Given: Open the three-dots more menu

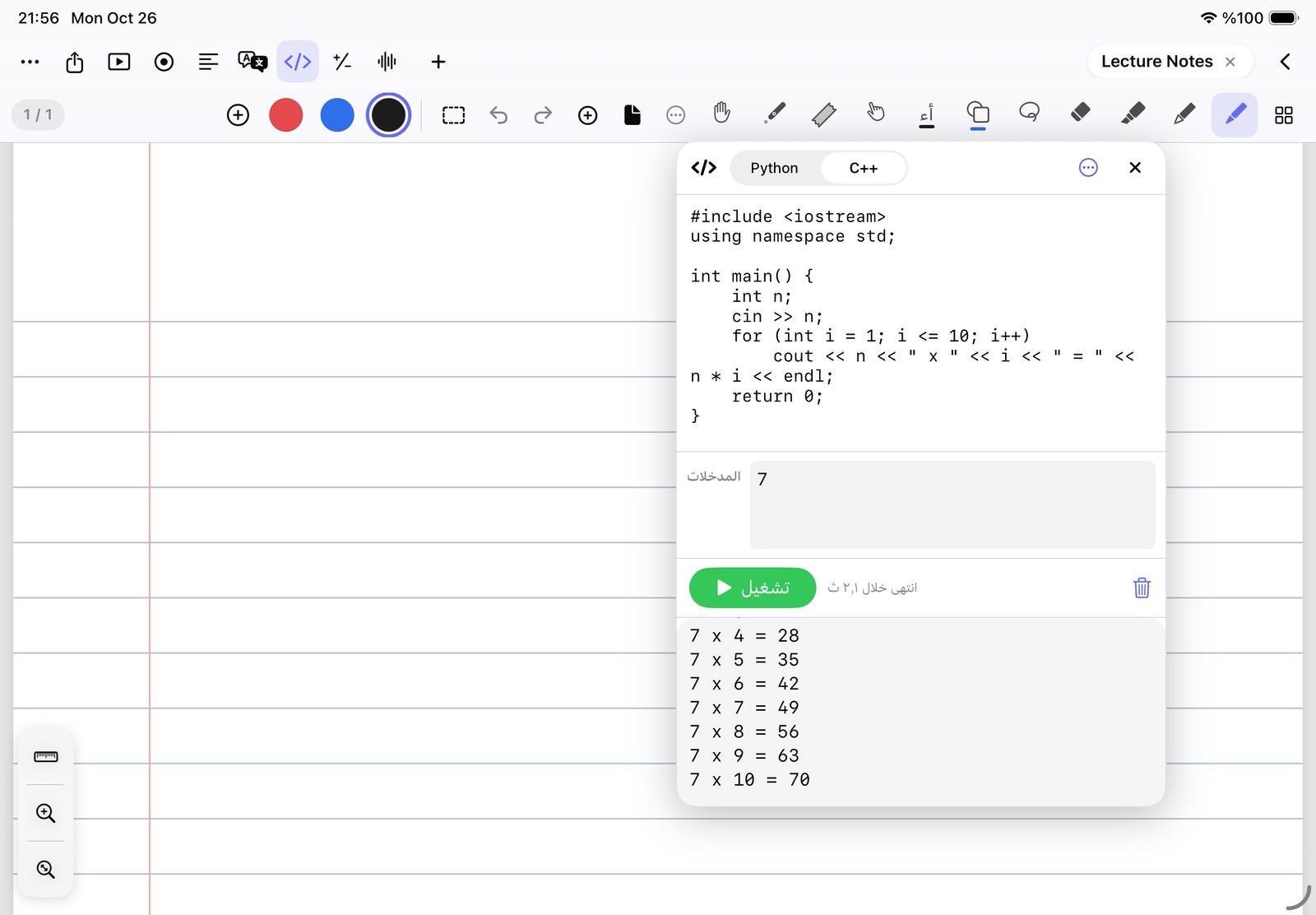Looking at the screenshot, I should (x=30, y=62).
